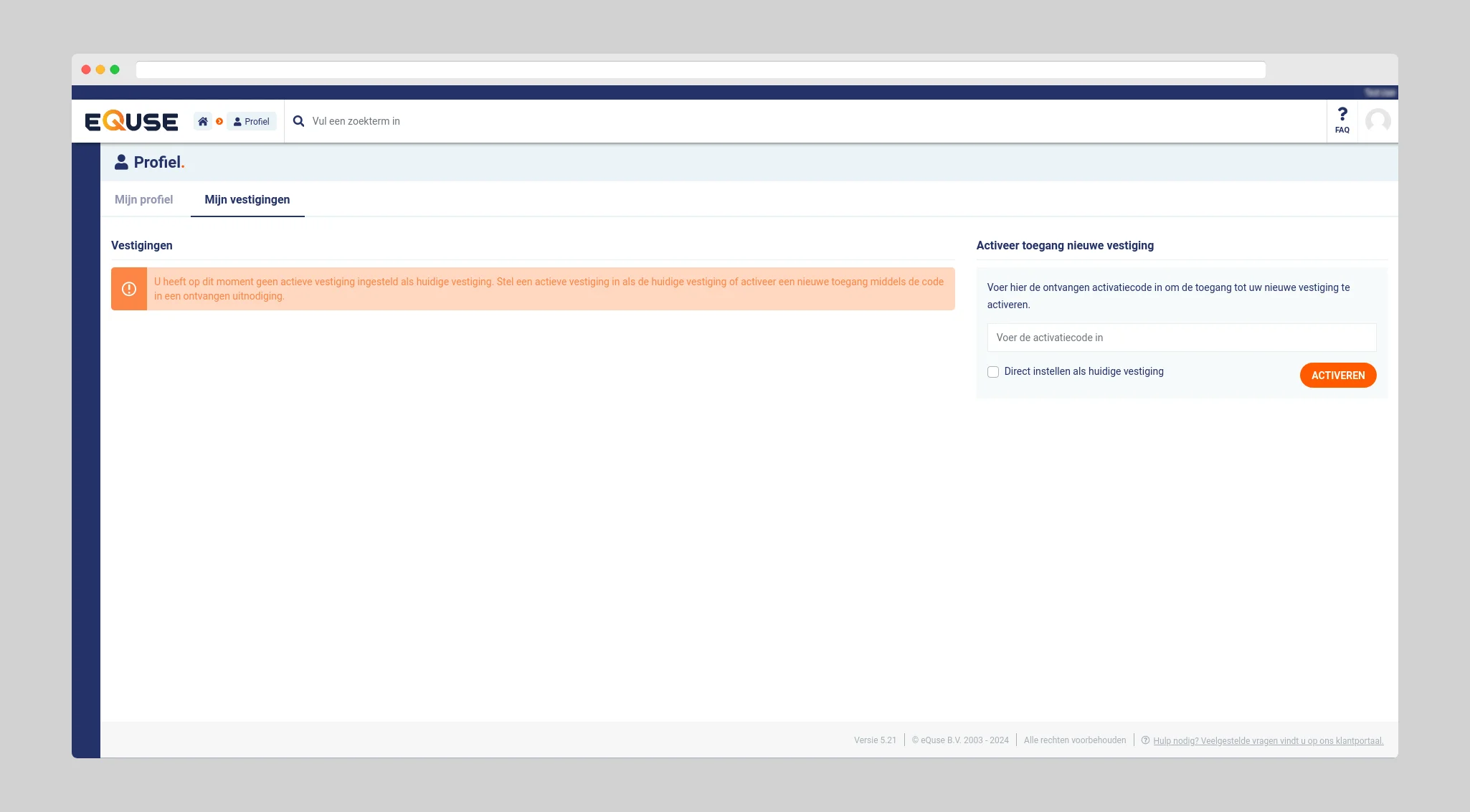Click the orange warning exclamation icon
Screen dimensions: 1470x812
click(x=129, y=289)
